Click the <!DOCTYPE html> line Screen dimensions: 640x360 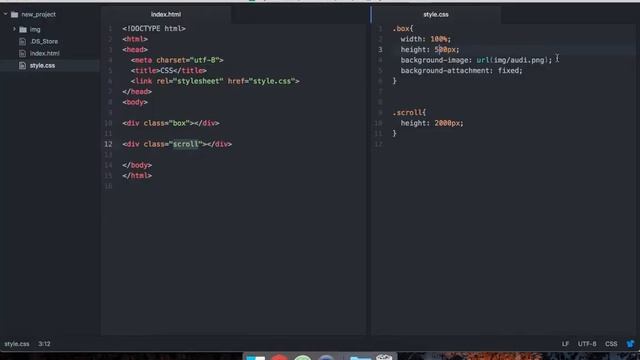pyautogui.click(x=154, y=29)
